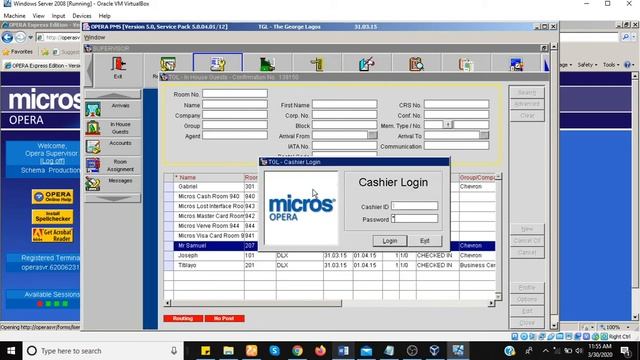This screenshot has width=640, height=360.
Task: Click the IE Favorites button
Action: pos(18,52)
